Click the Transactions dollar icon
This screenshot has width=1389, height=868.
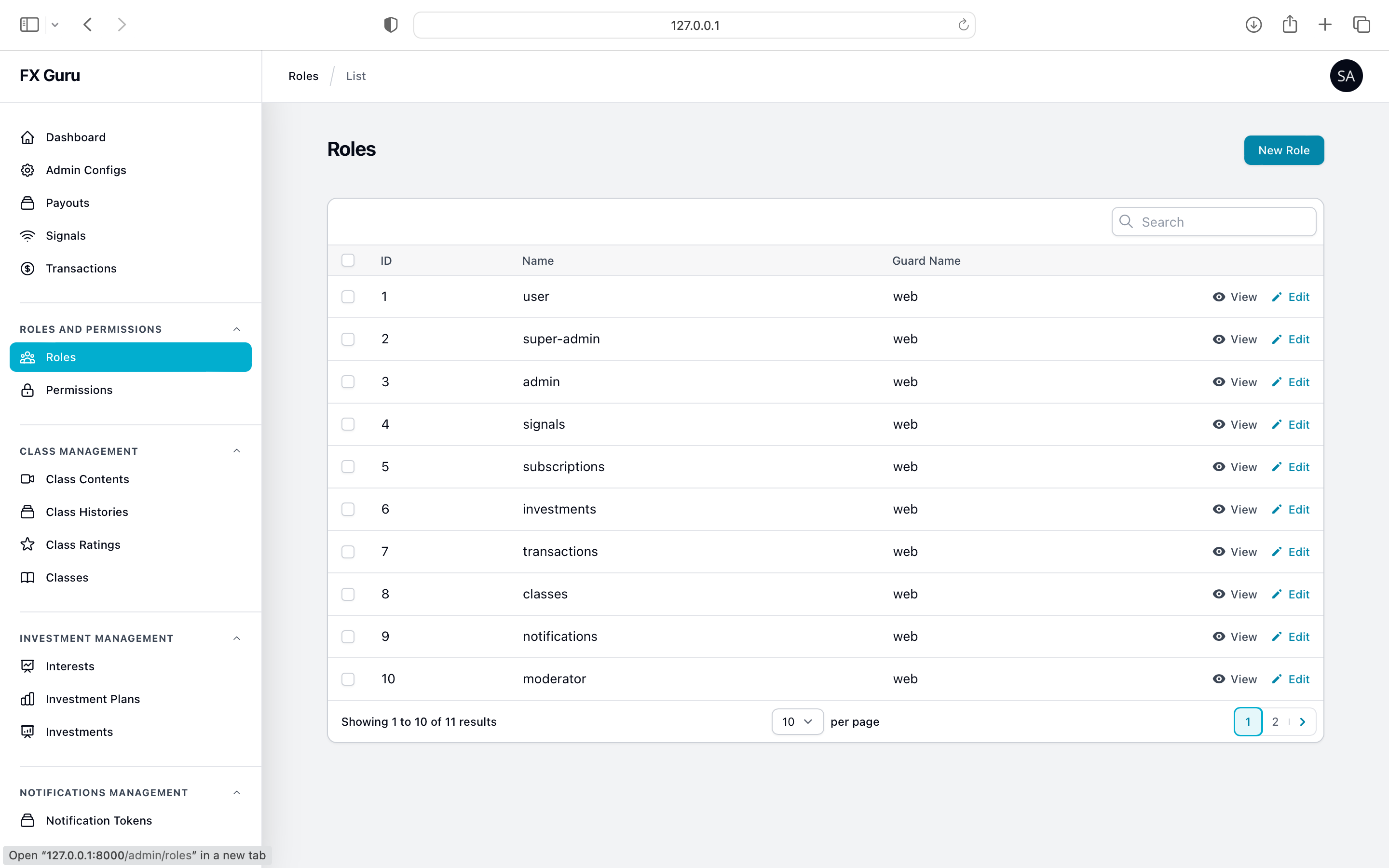tap(27, 269)
